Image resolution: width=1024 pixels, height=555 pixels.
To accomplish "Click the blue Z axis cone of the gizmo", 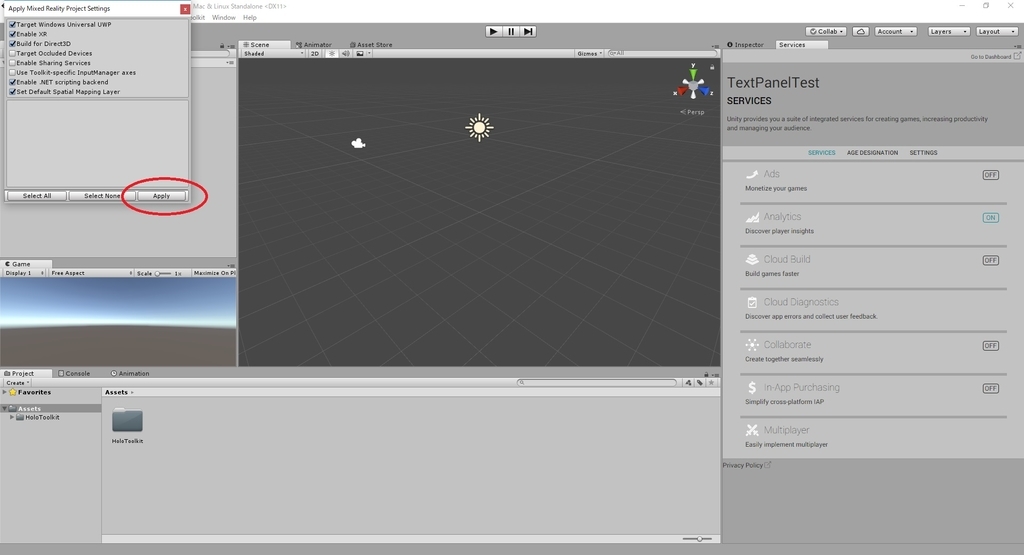I will click(705, 91).
